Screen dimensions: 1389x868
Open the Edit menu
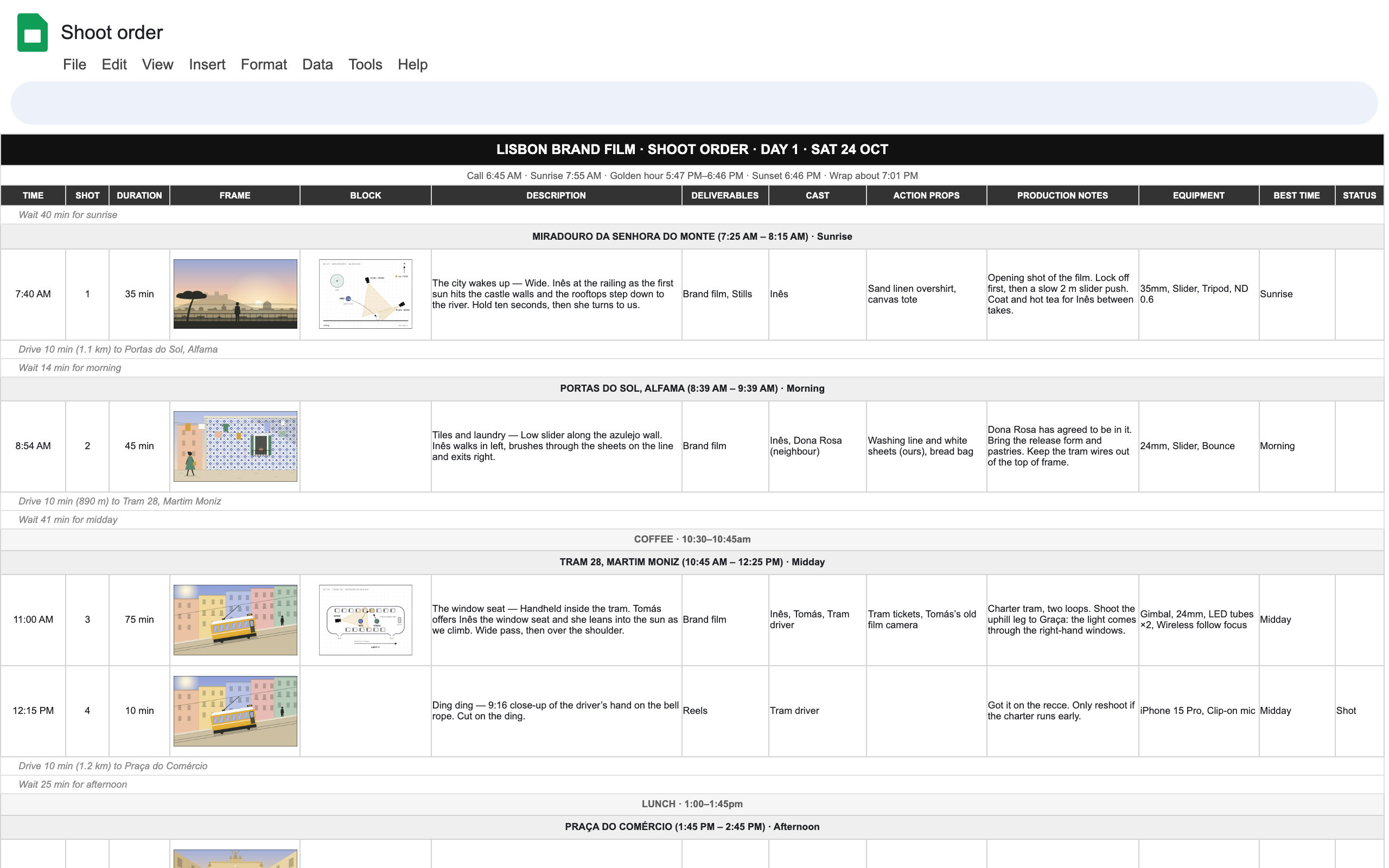114,65
